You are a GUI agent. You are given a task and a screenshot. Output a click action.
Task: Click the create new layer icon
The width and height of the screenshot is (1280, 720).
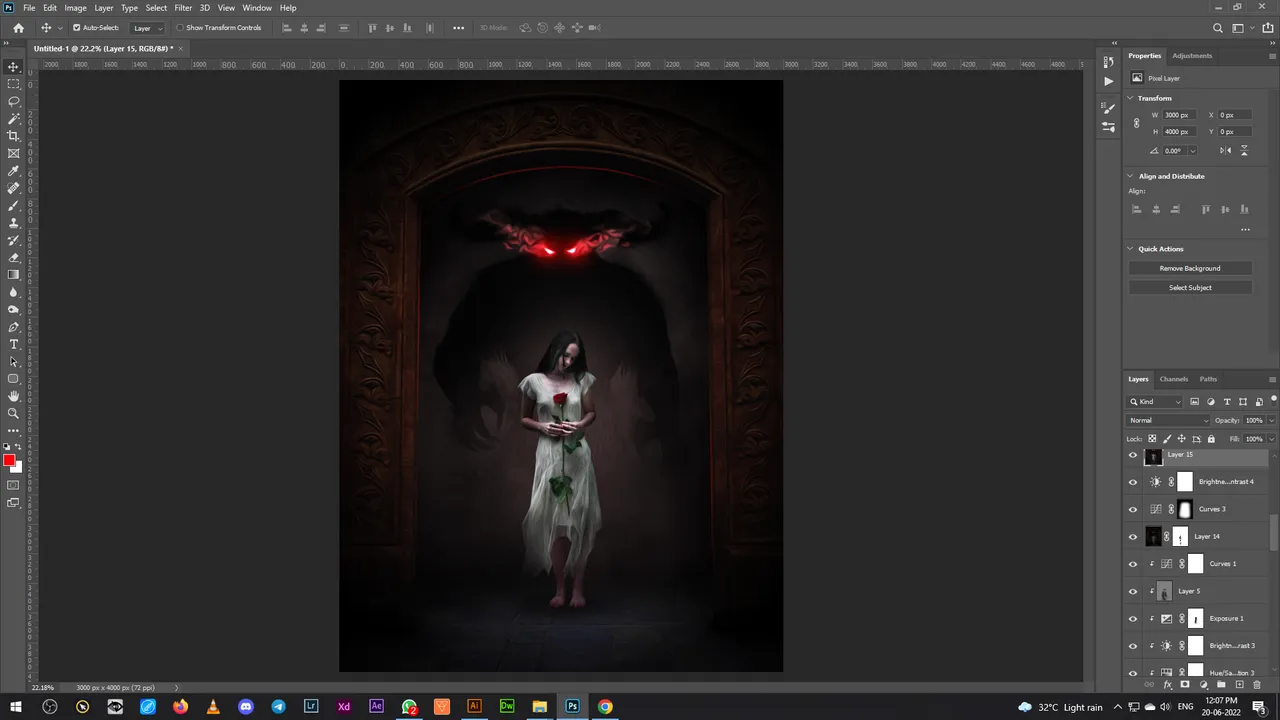1239,685
